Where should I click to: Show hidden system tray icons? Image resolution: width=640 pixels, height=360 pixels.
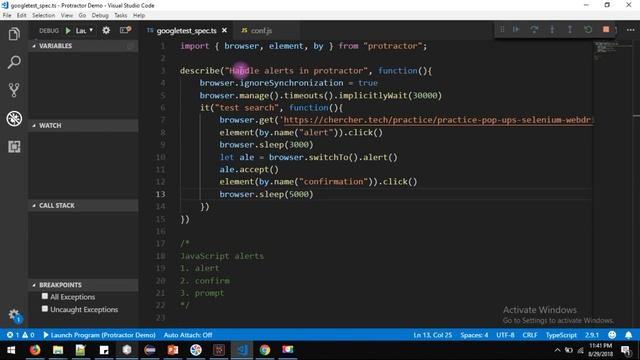pyautogui.click(x=557, y=350)
